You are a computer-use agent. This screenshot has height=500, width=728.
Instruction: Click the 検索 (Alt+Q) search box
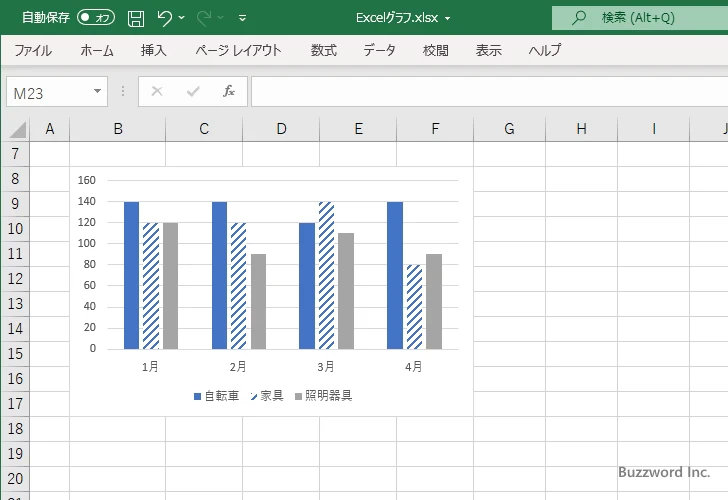pos(640,18)
